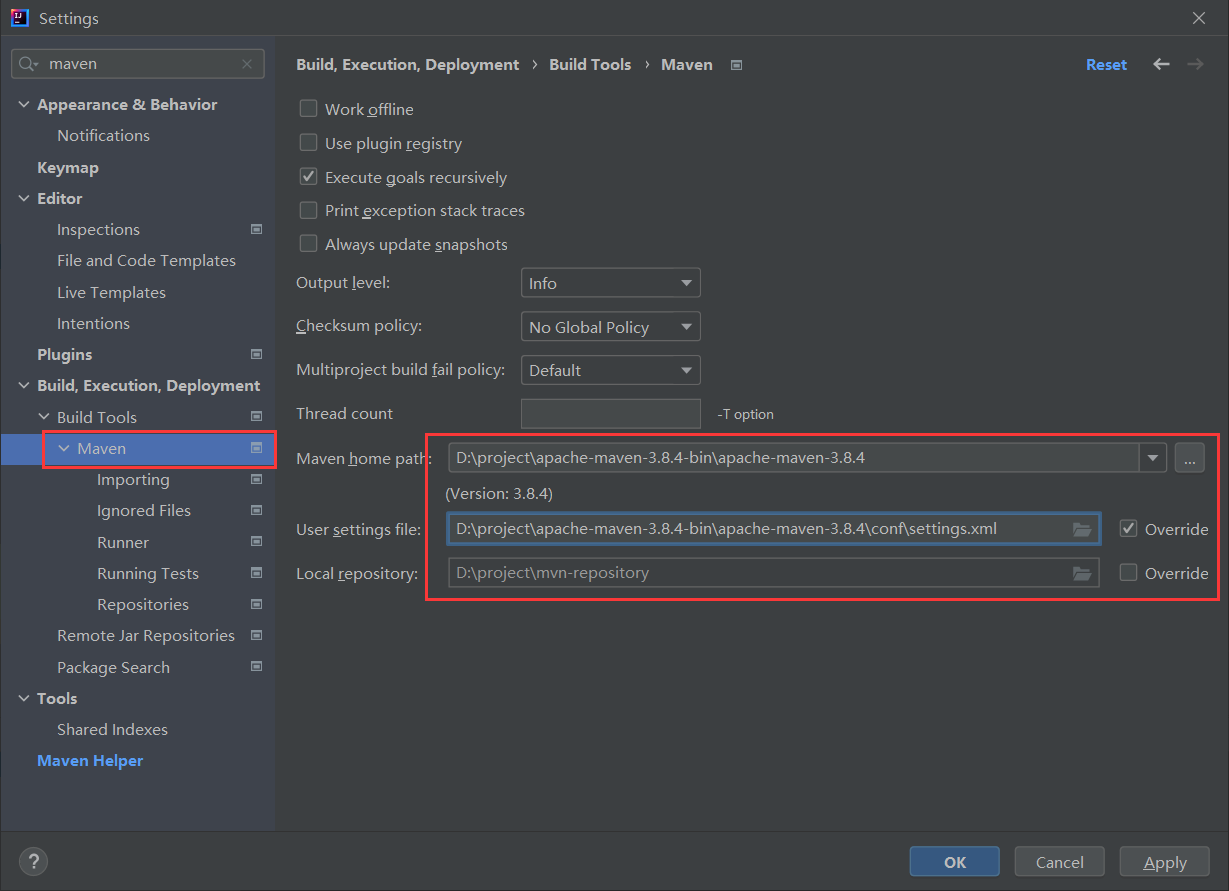The width and height of the screenshot is (1229, 891).
Task: Click the clear search text icon
Action: (247, 64)
